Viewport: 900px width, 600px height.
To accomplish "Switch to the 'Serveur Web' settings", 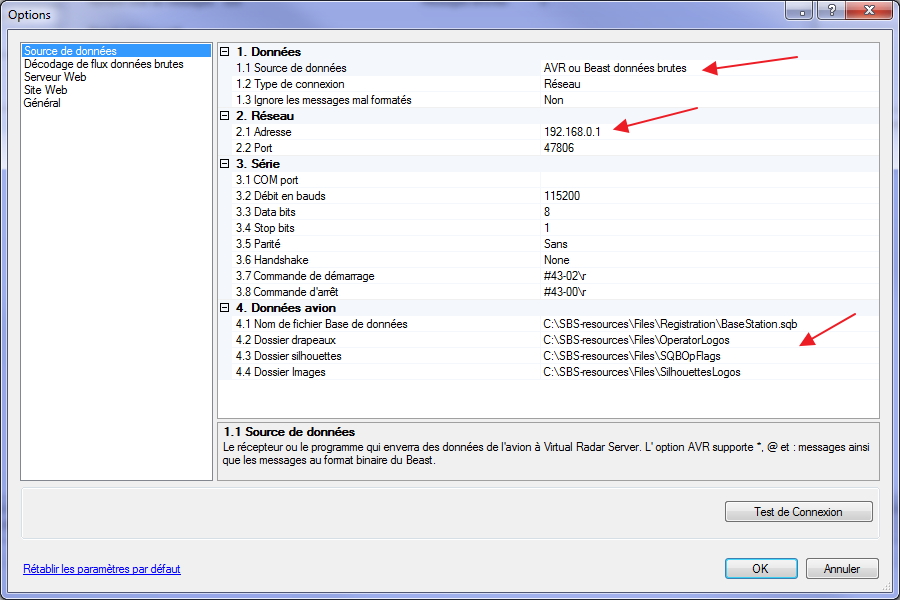I will [x=55, y=77].
